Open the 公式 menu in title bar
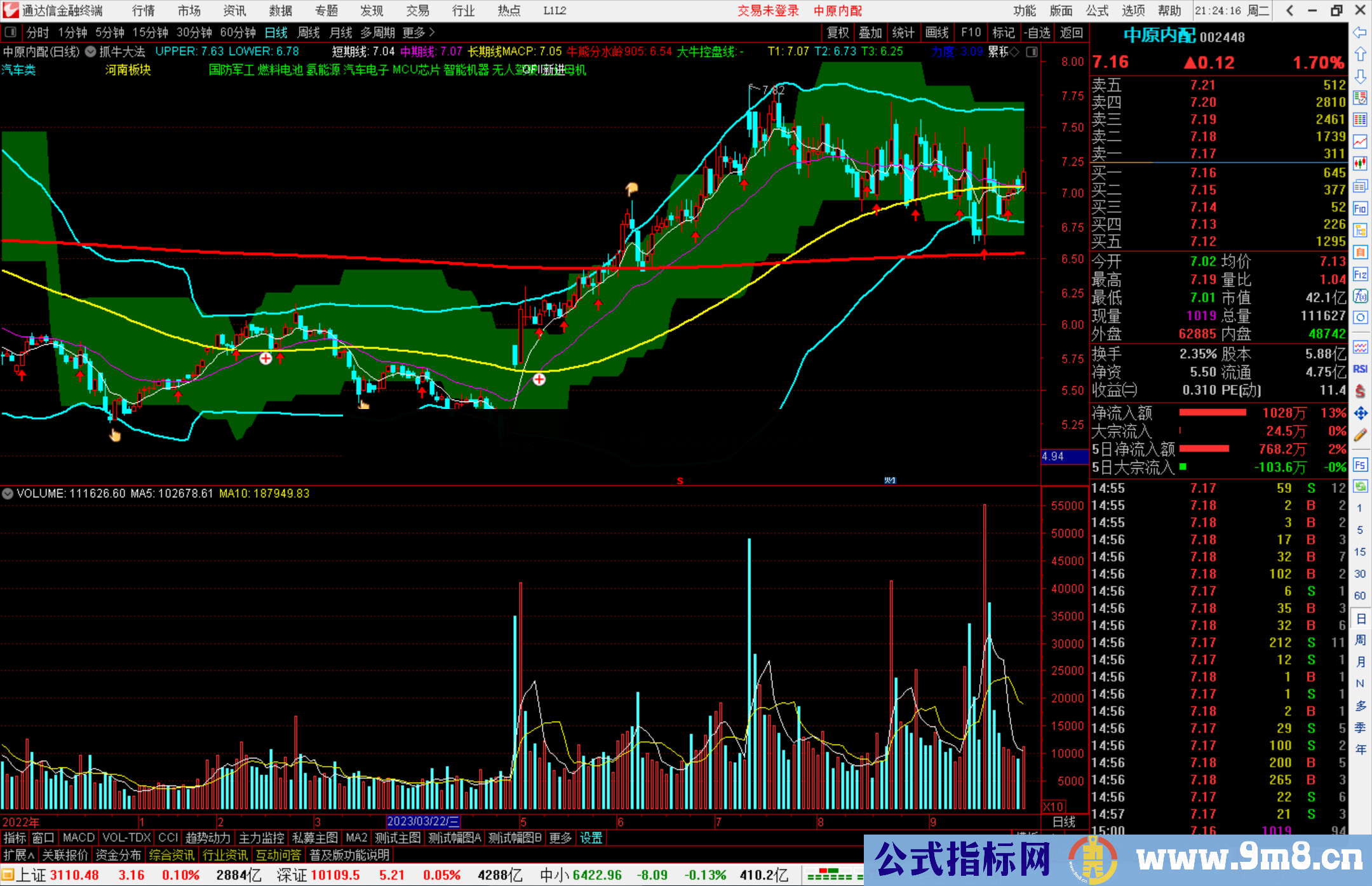Screen dimensions: 1372x886 [1097, 10]
